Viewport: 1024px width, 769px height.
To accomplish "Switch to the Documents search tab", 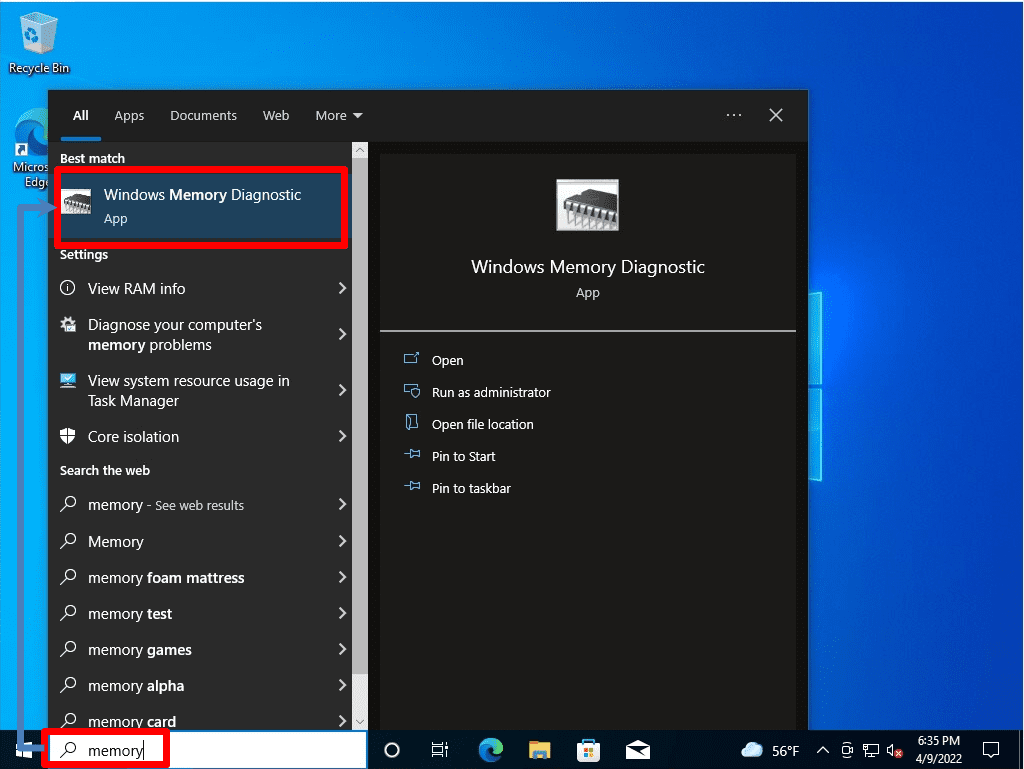I will click(x=203, y=116).
